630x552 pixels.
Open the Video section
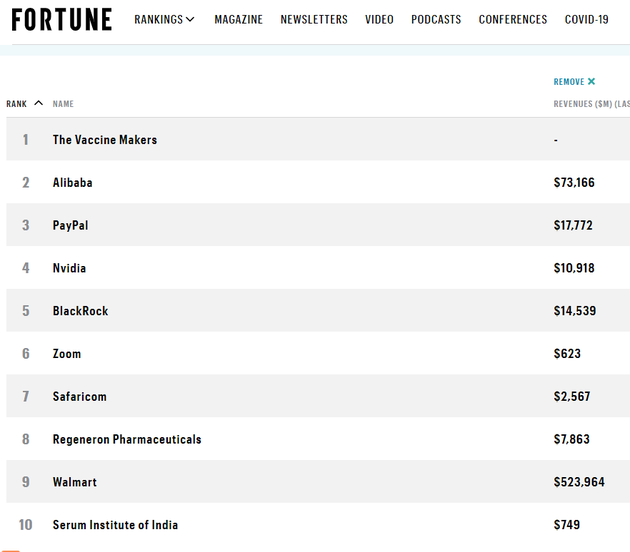click(x=379, y=19)
